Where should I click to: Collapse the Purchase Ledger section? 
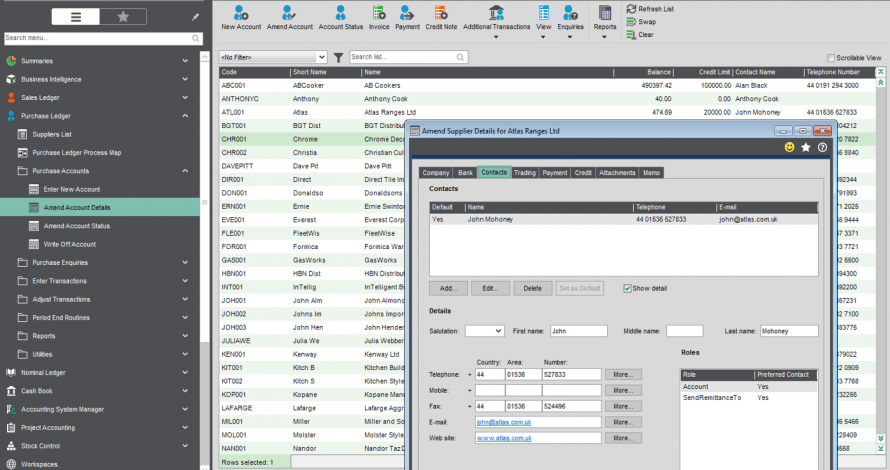(185, 116)
